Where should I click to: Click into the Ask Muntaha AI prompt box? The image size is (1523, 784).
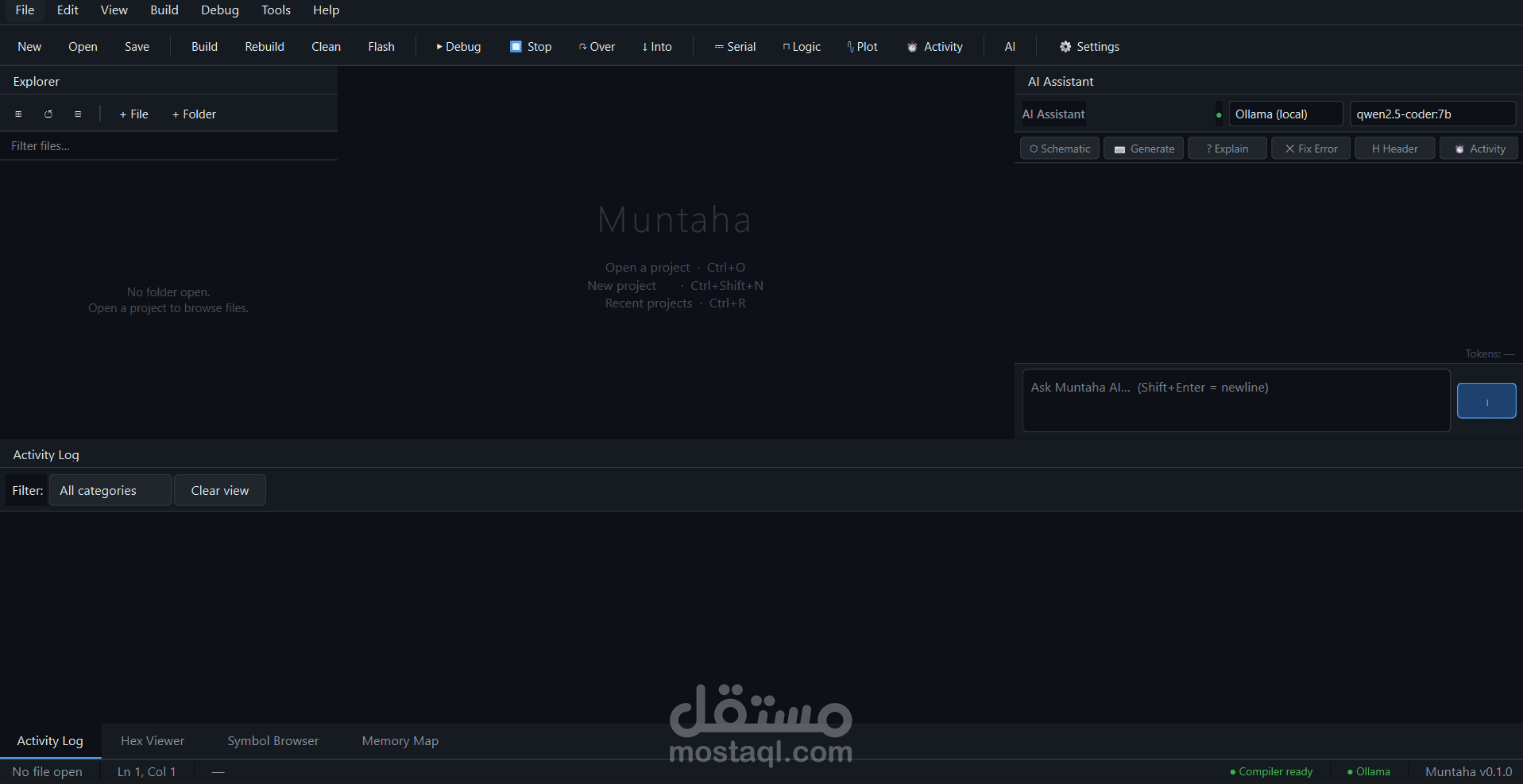pos(1236,400)
